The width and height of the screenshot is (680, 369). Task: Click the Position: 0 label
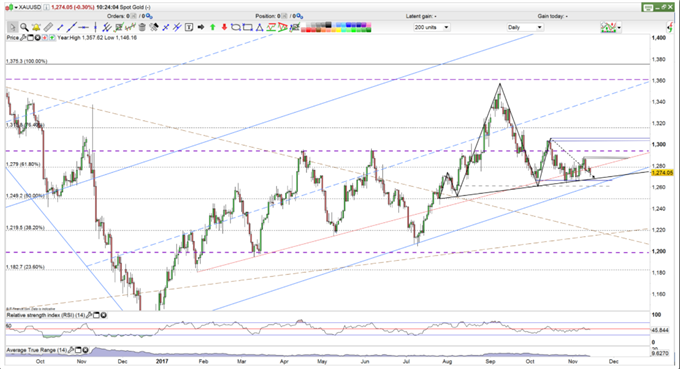pos(268,16)
